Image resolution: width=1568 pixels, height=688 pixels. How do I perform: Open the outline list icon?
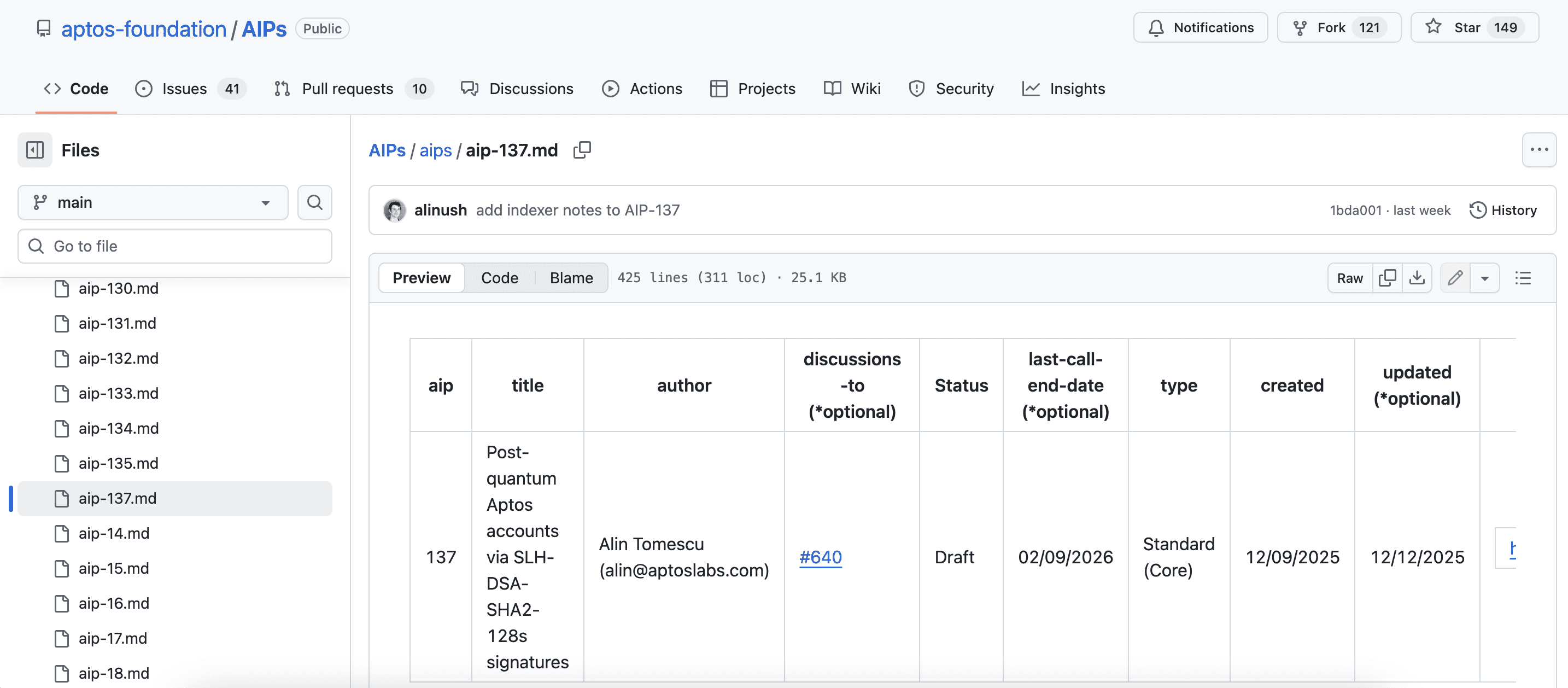1523,278
